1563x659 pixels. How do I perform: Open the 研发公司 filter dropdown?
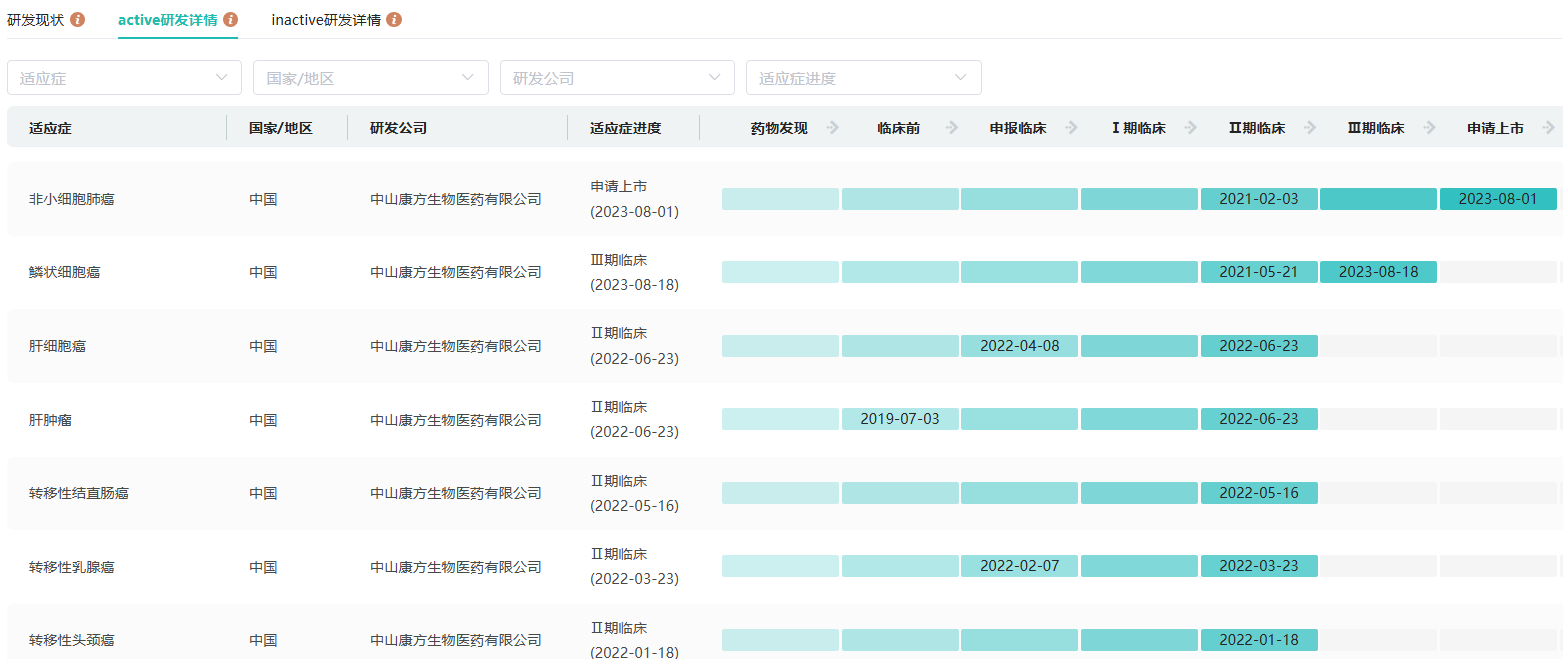pos(617,78)
